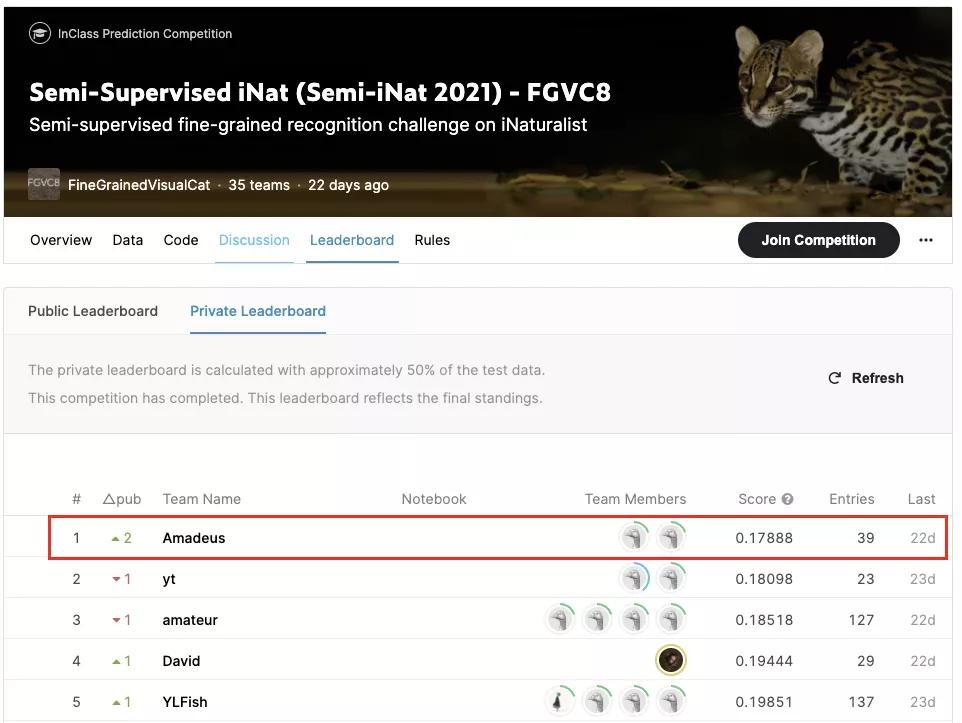Screen dimensions: 962x723
Task: Select the Private Leaderboard tab
Action: pos(258,311)
